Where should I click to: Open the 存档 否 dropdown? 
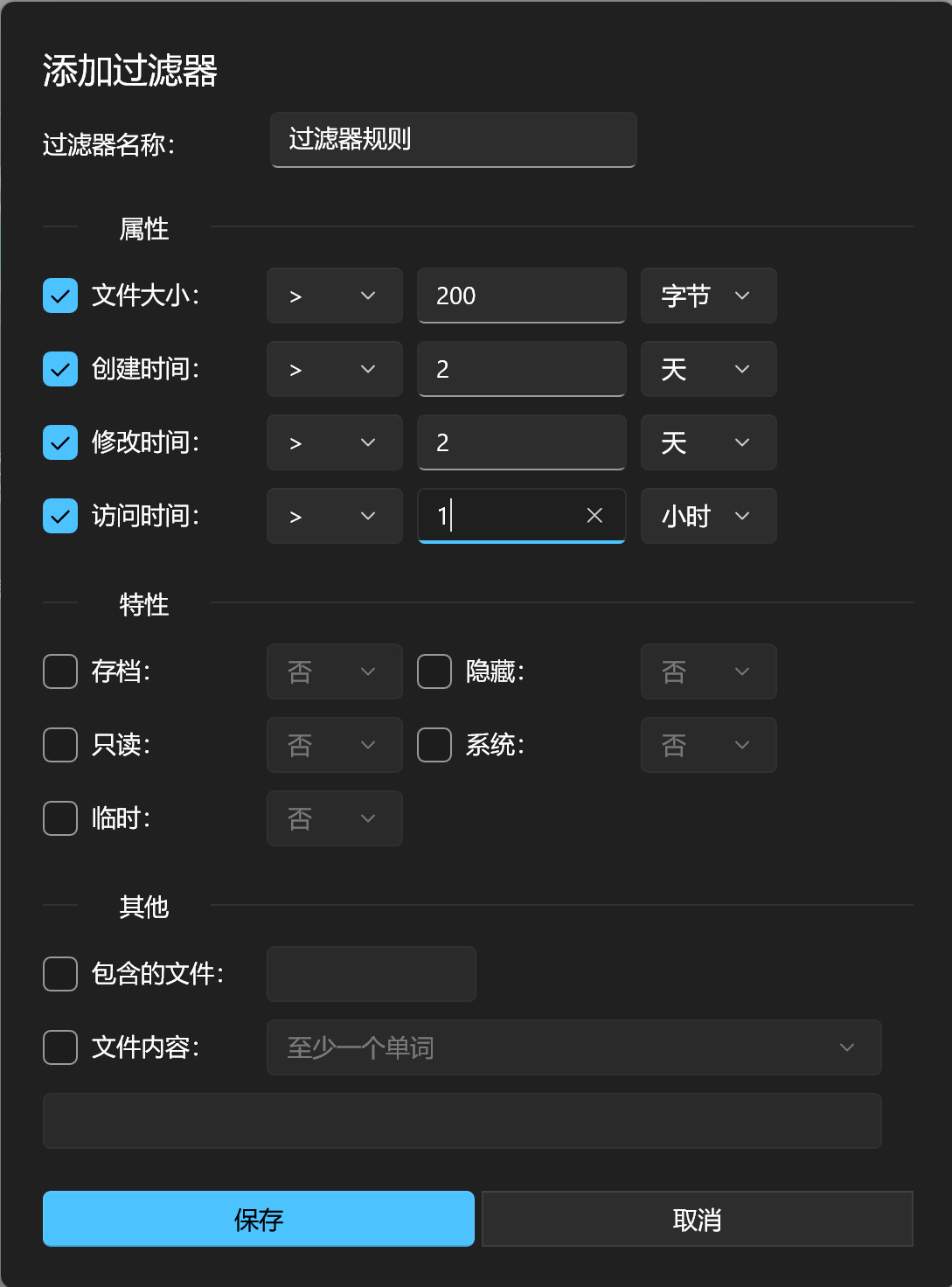[x=335, y=671]
